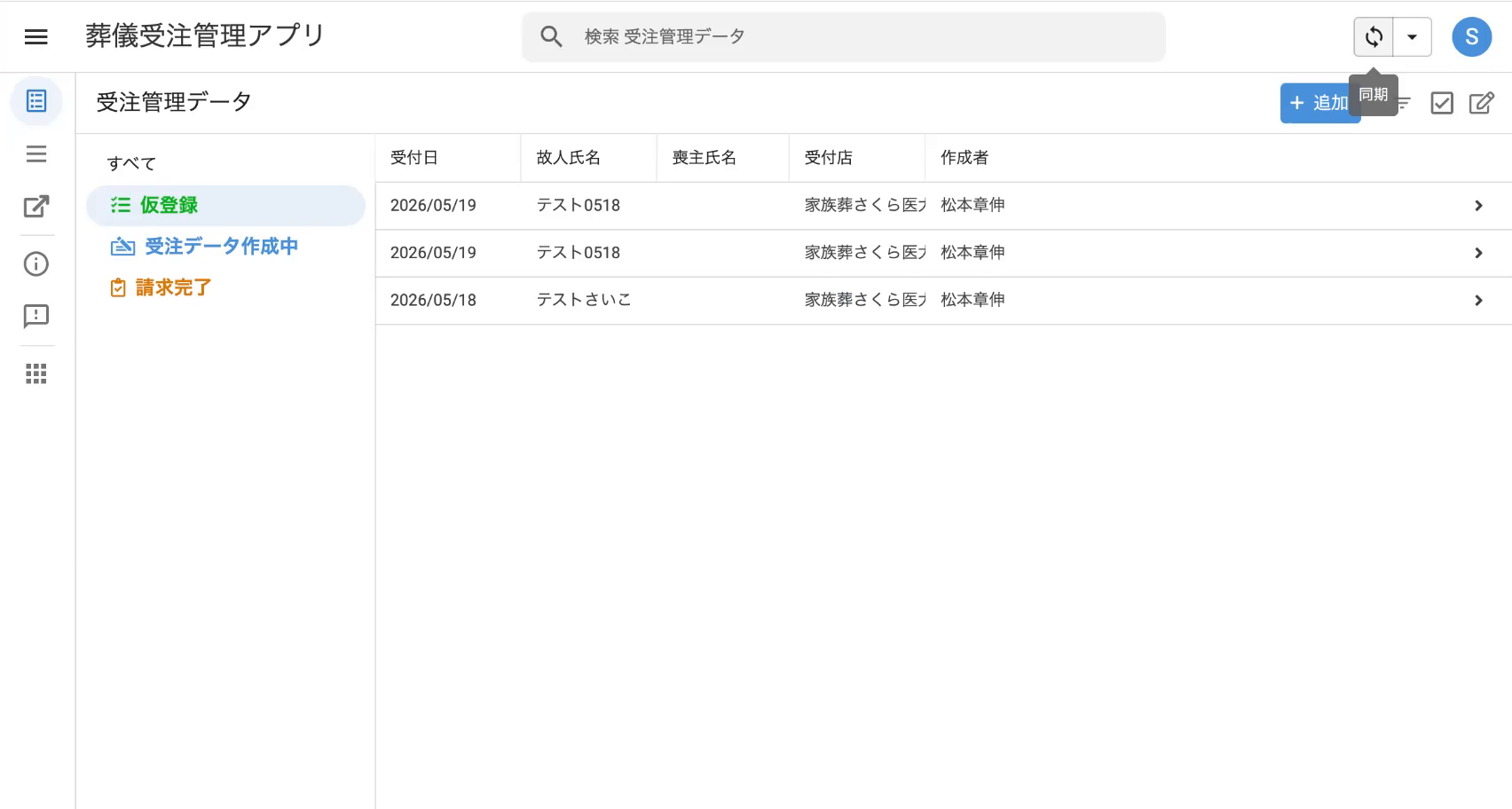Image resolution: width=1512 pixels, height=809 pixels.
Task: Click the external link sidebar icon
Action: coord(36,207)
